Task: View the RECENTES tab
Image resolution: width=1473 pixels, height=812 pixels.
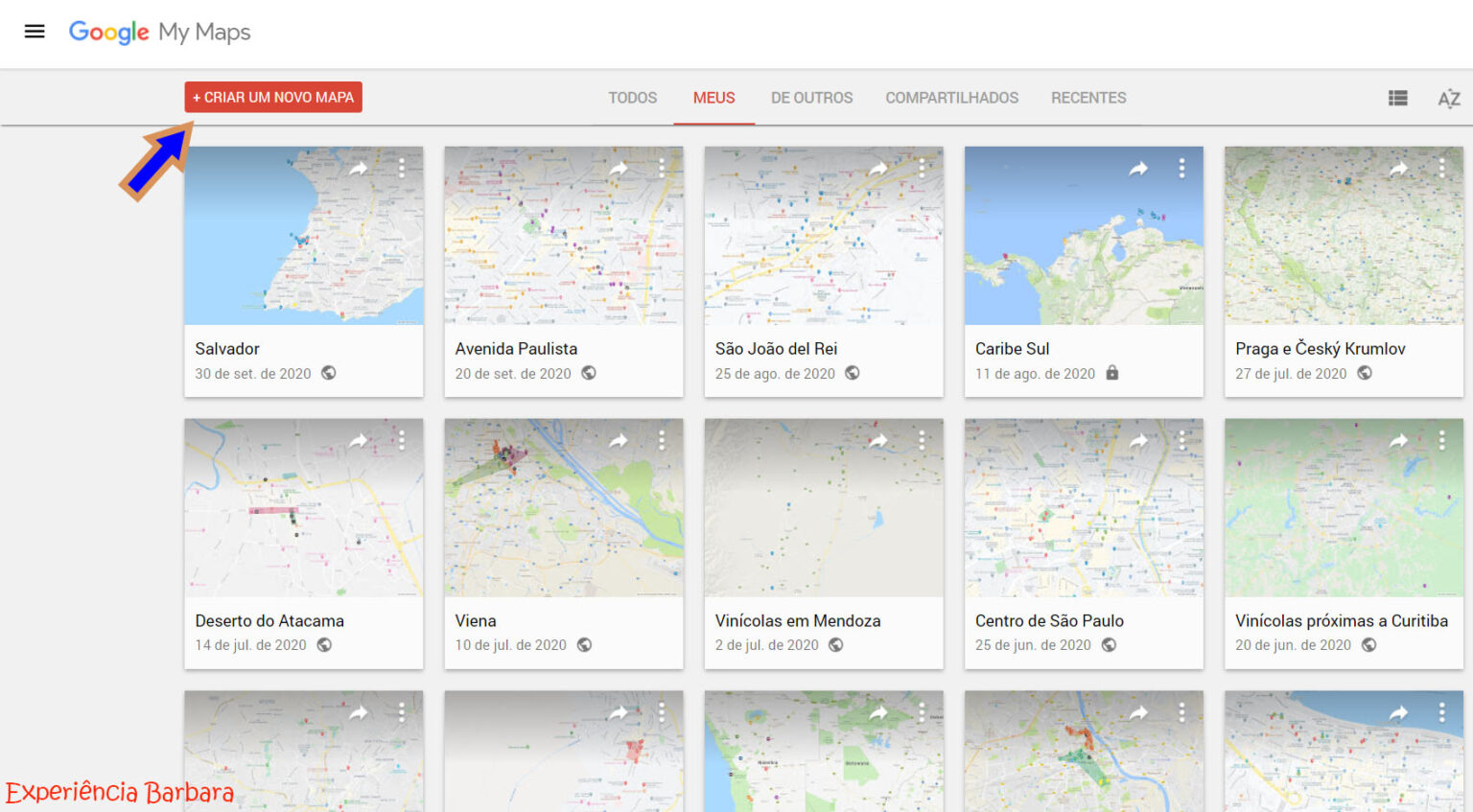Action: click(x=1088, y=98)
